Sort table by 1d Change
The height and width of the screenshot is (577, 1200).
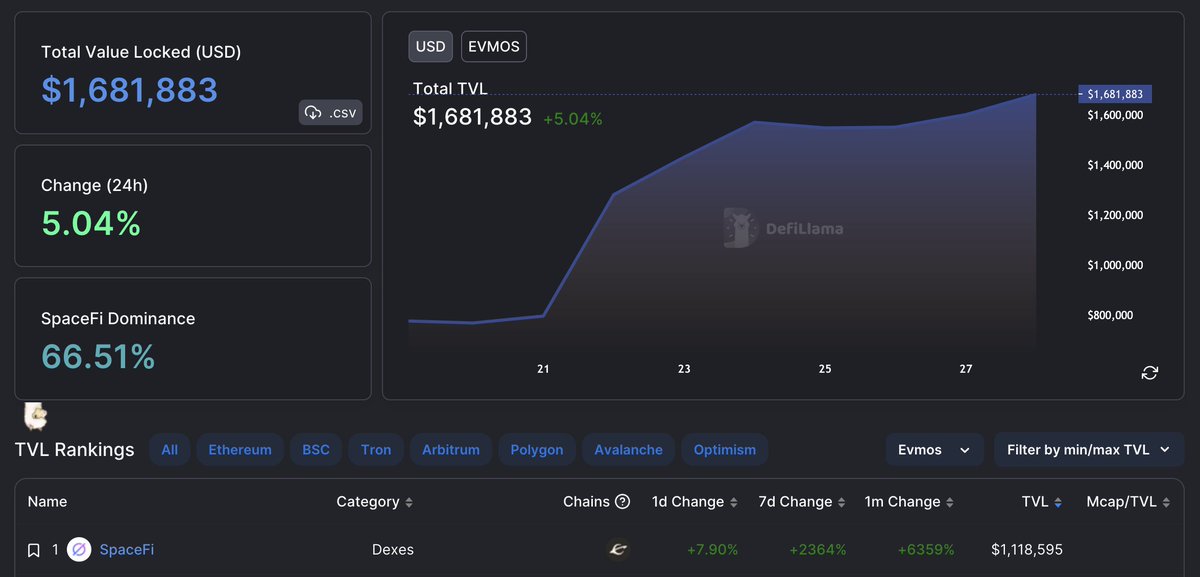tap(695, 502)
